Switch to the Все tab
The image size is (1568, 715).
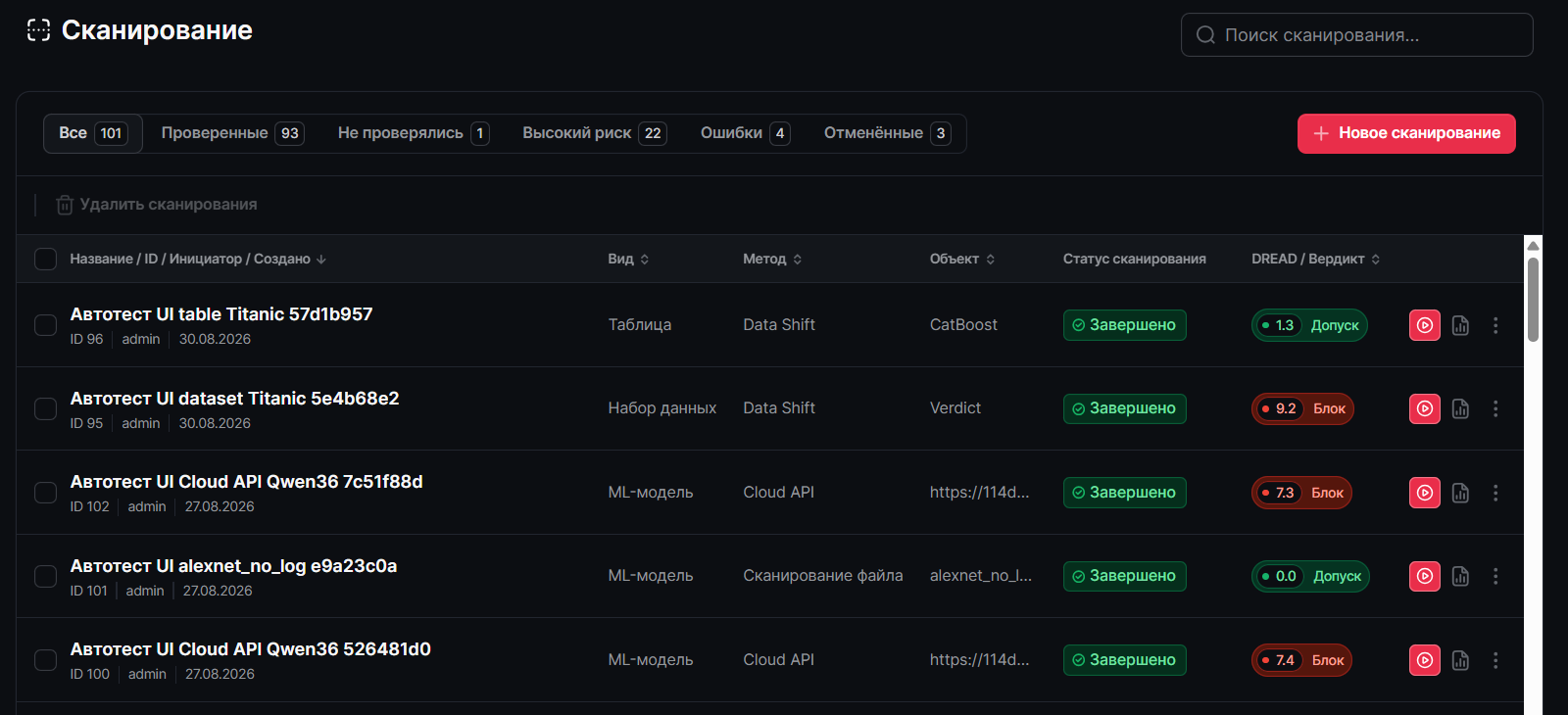pos(92,133)
